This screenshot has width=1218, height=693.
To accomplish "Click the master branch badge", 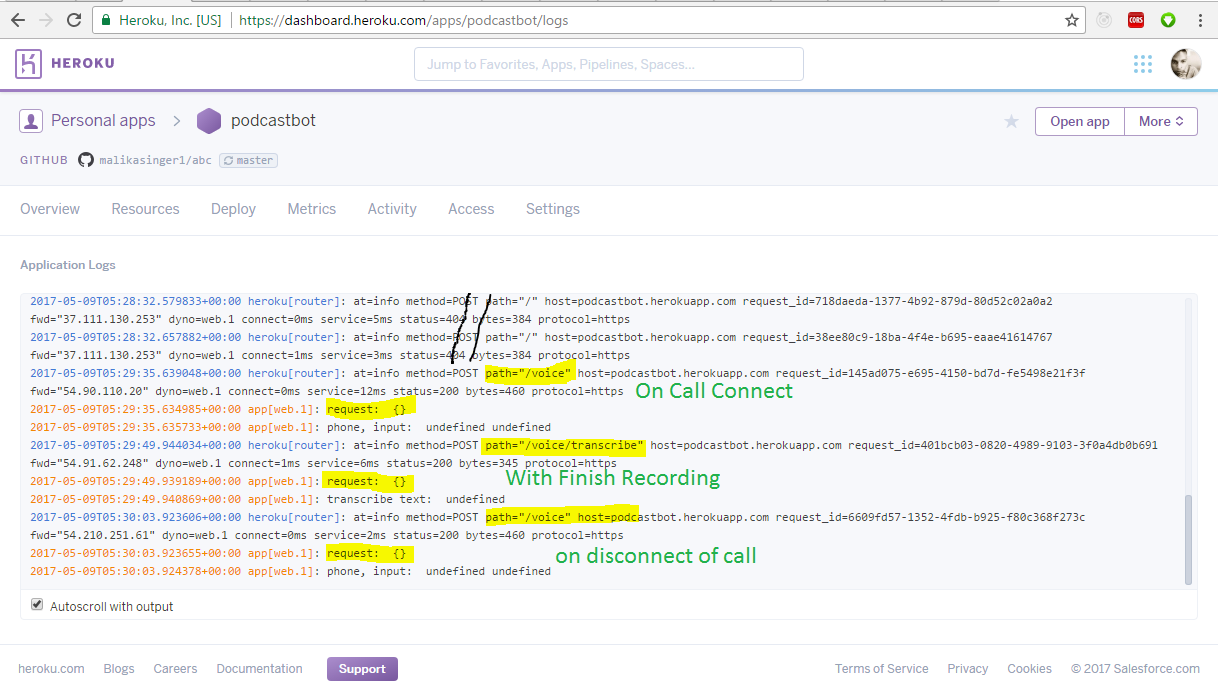I will 248,160.
